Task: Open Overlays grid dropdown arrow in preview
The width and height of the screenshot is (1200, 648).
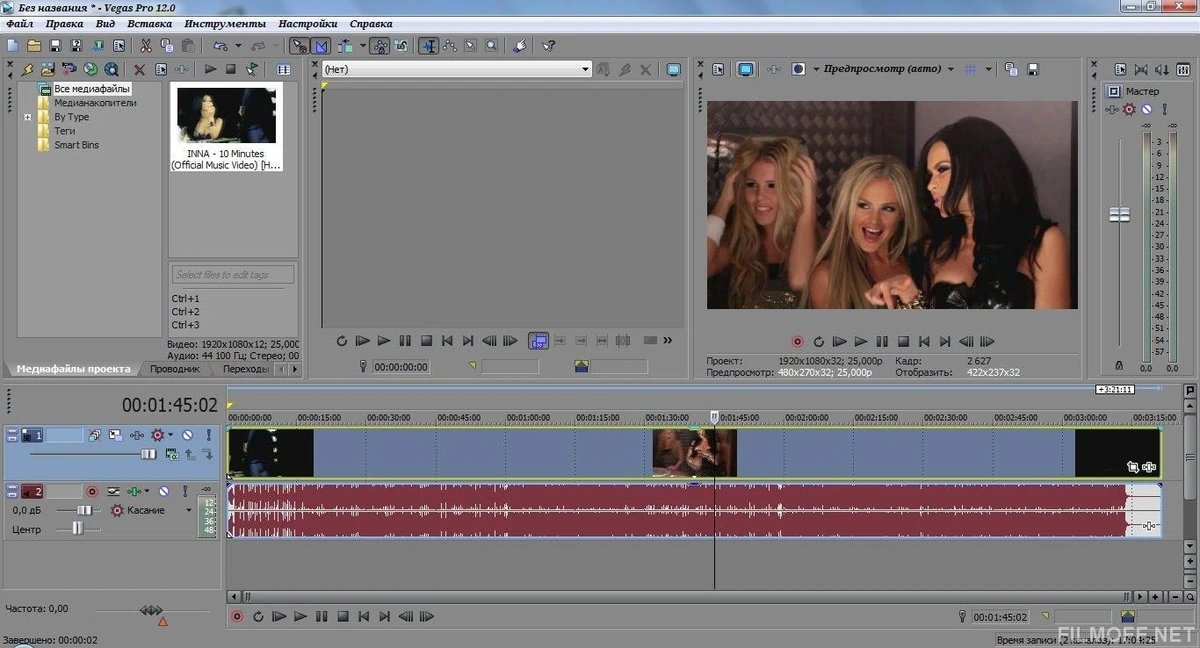Action: pyautogui.click(x=989, y=69)
